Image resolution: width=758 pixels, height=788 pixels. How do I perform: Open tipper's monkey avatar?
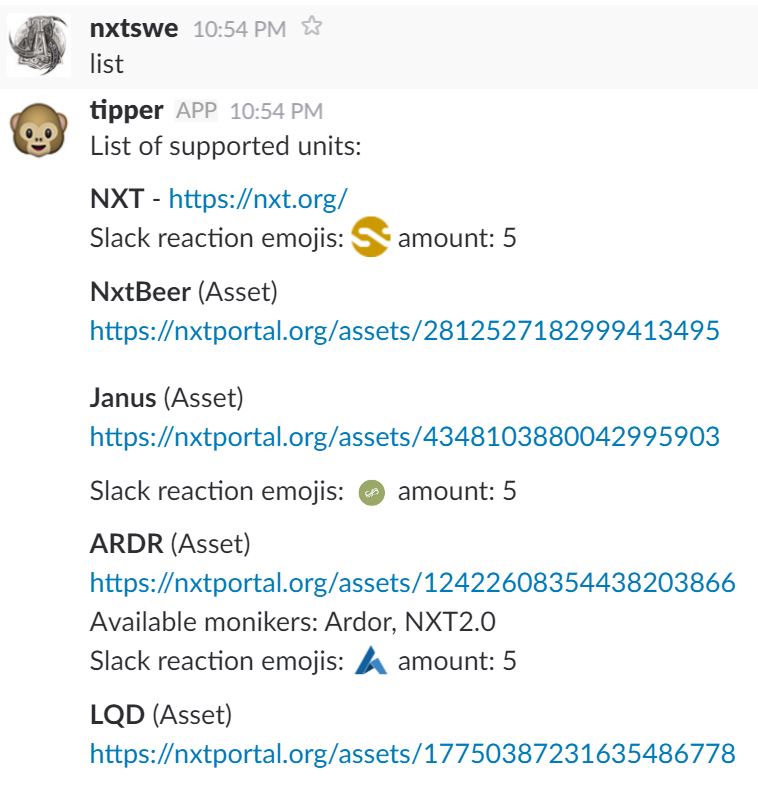38,131
